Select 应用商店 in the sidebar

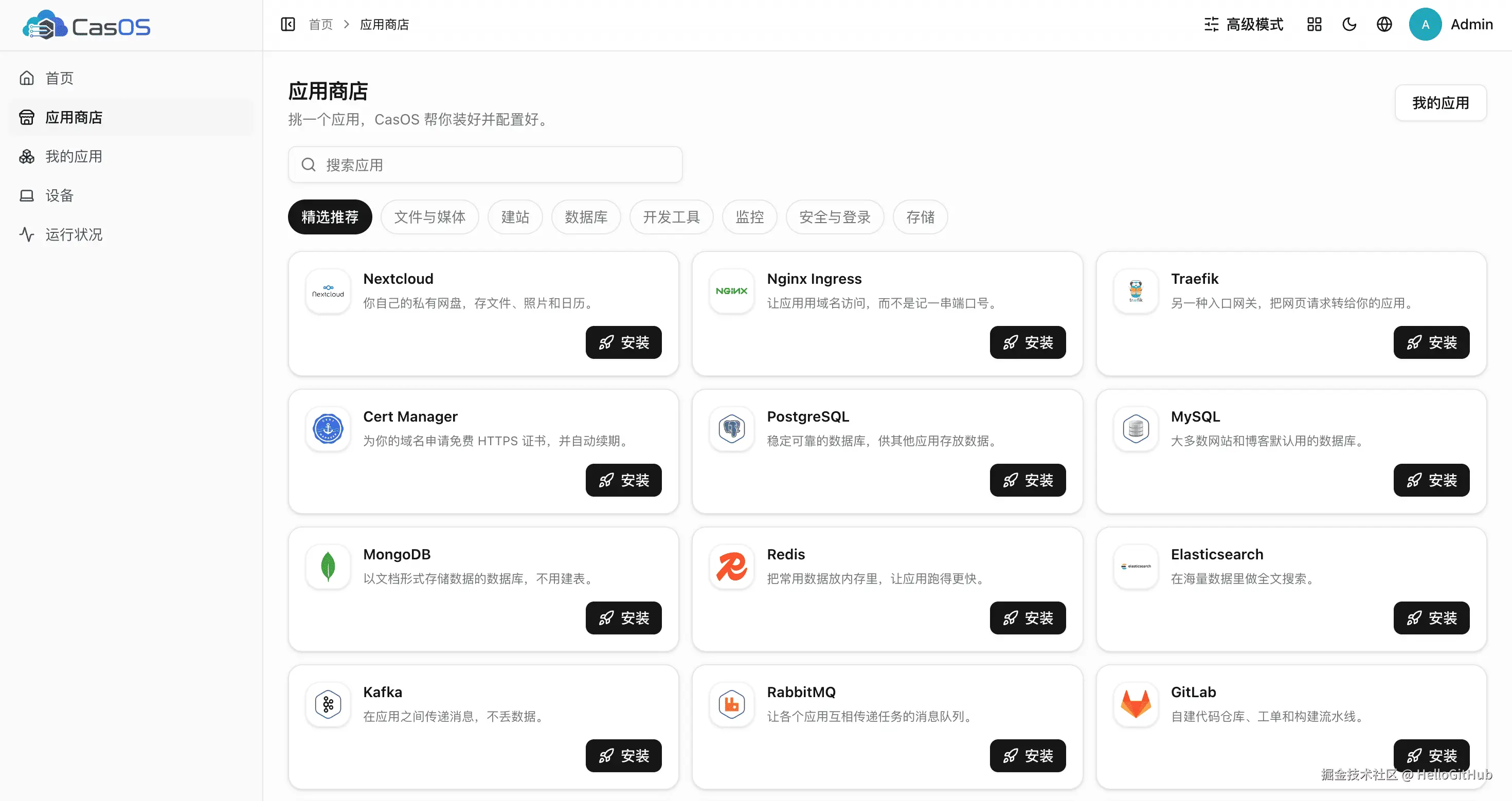click(132, 117)
